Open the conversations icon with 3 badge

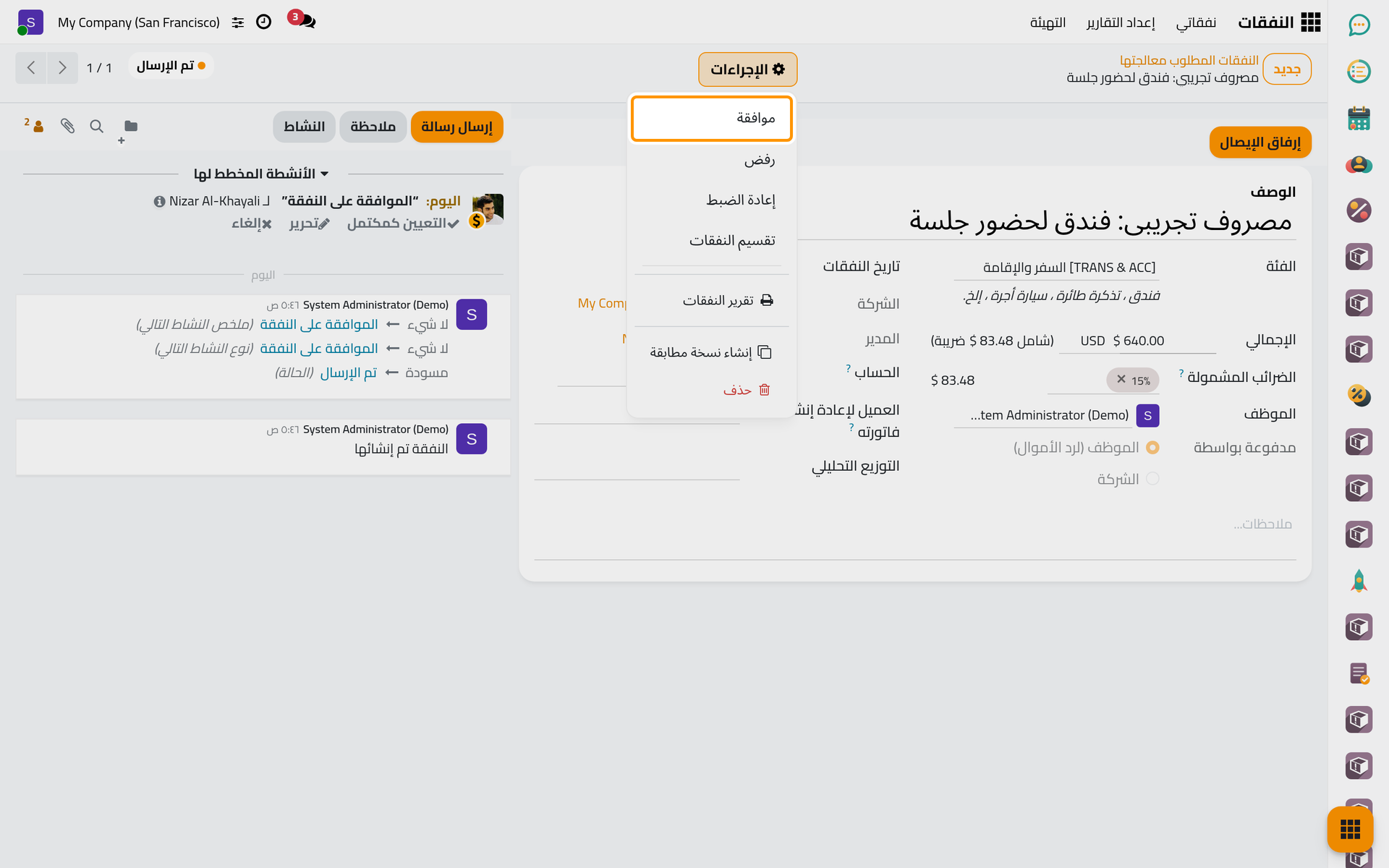[302, 20]
